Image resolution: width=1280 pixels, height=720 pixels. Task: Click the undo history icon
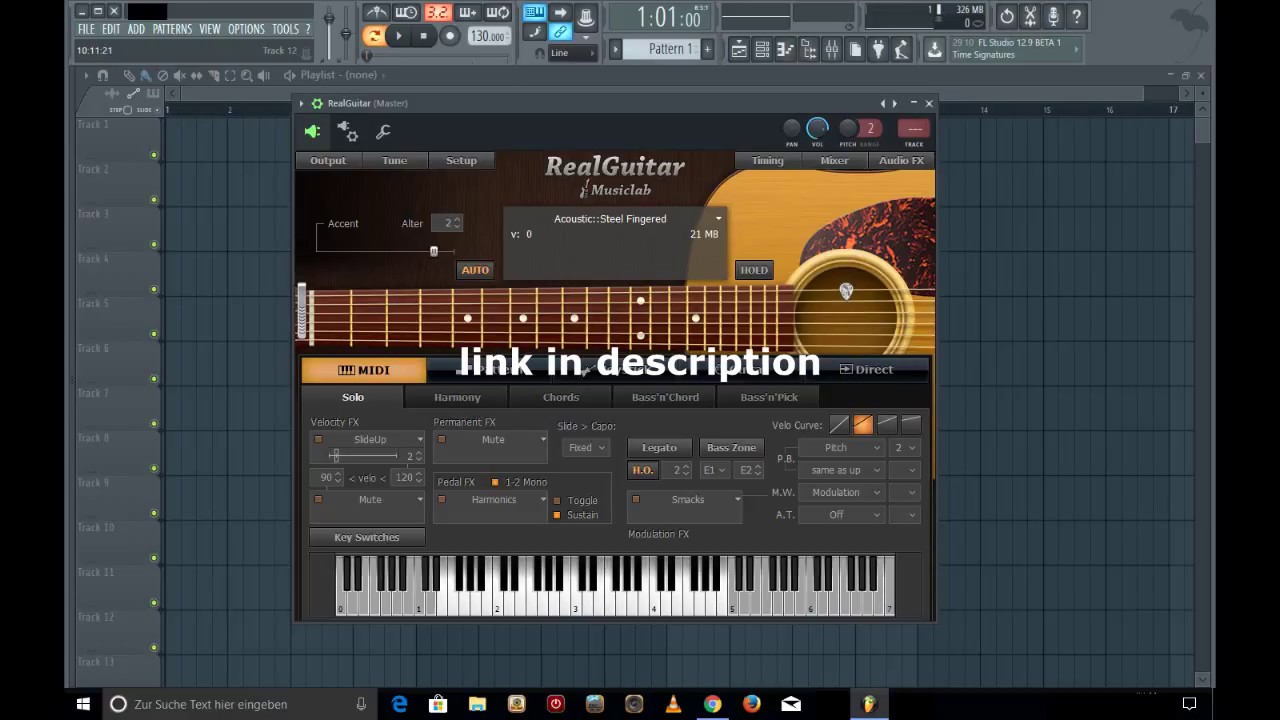pyautogui.click(x=1007, y=16)
